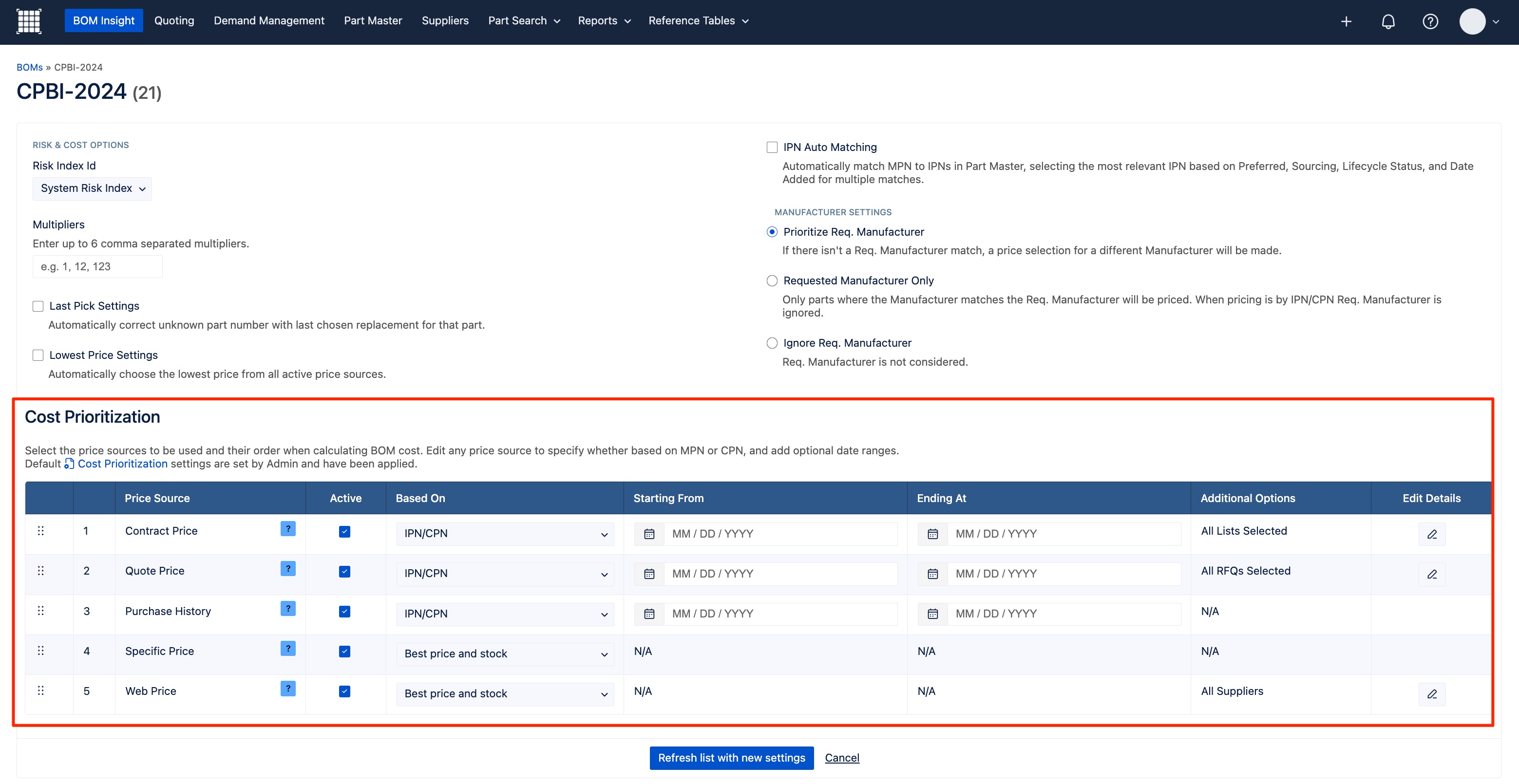
Task: Edit details of Quote Price row
Action: 1432,574
